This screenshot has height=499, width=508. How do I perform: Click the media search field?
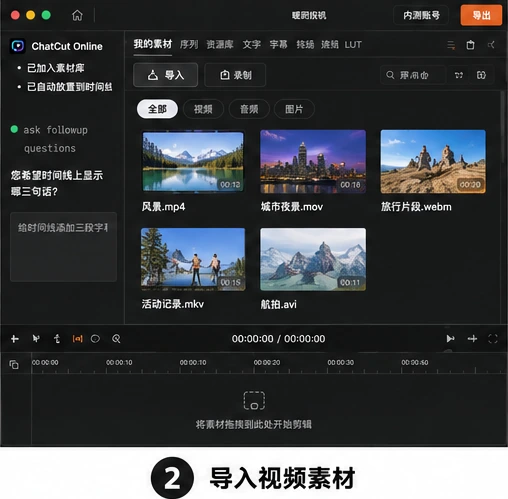[413, 75]
